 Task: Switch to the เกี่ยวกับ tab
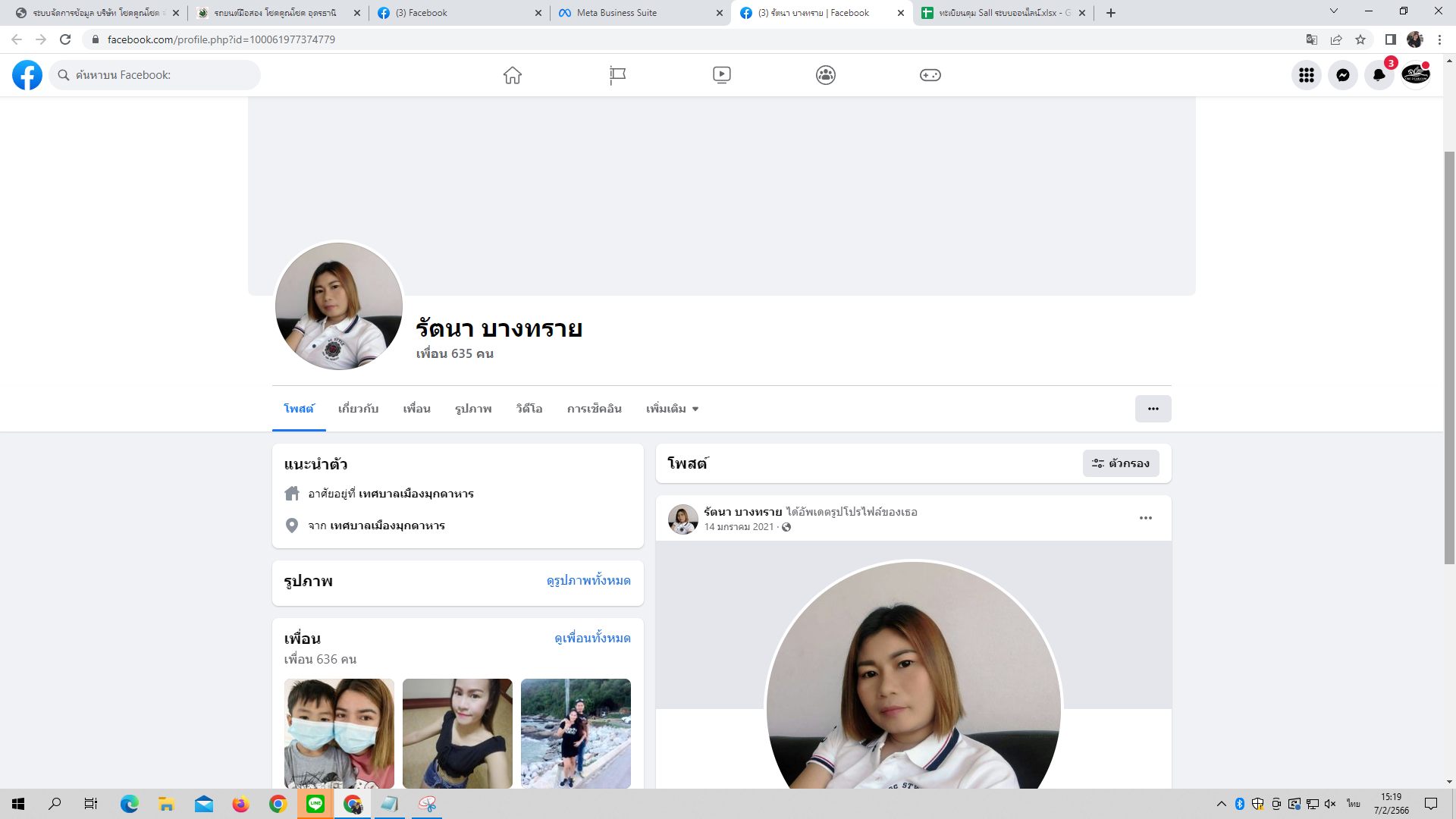coord(358,409)
